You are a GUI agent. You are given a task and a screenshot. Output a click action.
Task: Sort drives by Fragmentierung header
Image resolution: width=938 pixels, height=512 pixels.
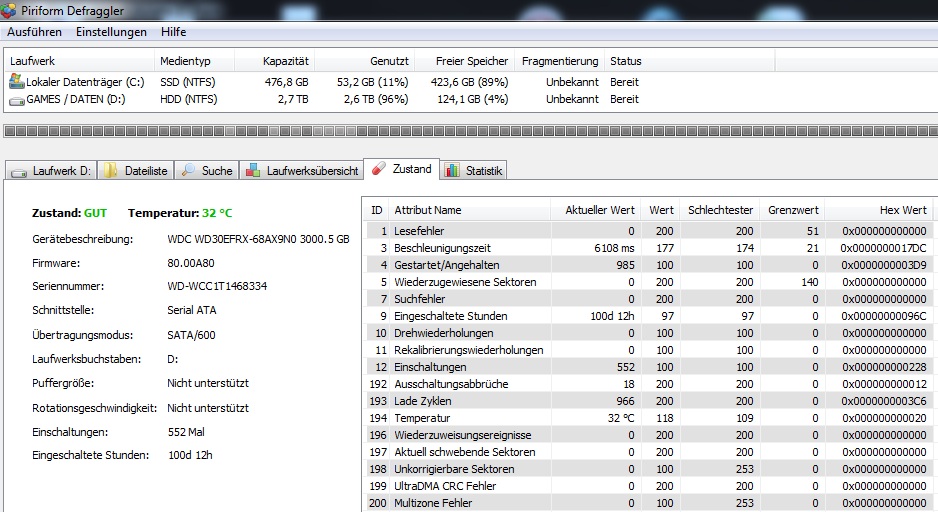point(559,61)
